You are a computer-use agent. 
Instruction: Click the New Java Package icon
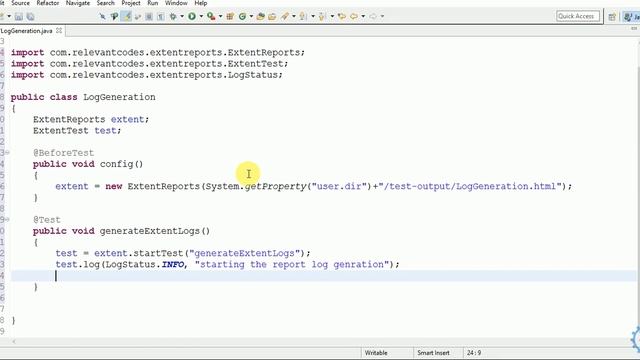[230, 16]
